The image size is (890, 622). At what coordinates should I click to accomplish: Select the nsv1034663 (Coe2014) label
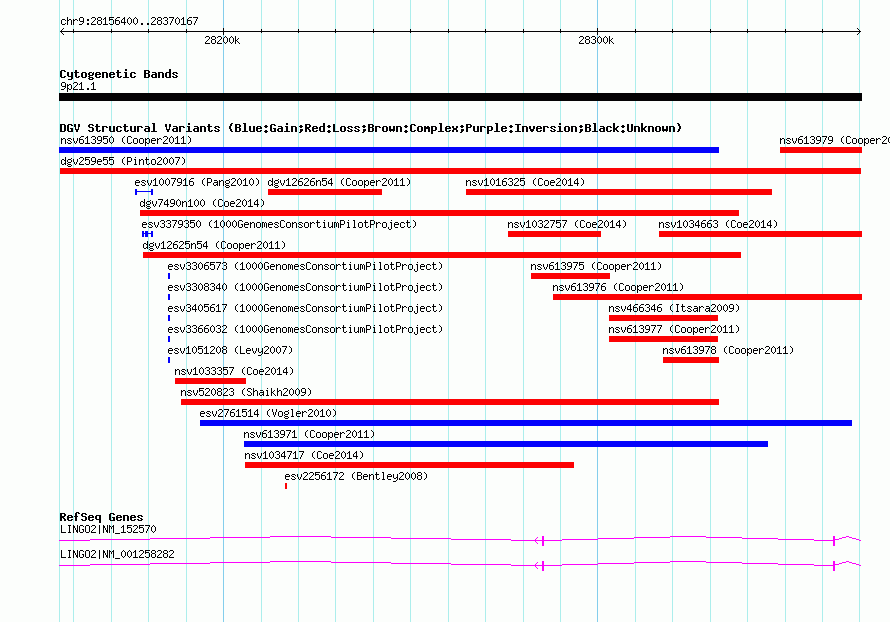(x=718, y=224)
